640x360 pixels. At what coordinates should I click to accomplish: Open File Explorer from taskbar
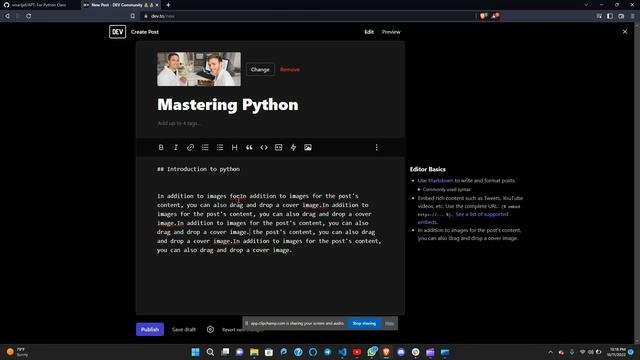coord(254,352)
